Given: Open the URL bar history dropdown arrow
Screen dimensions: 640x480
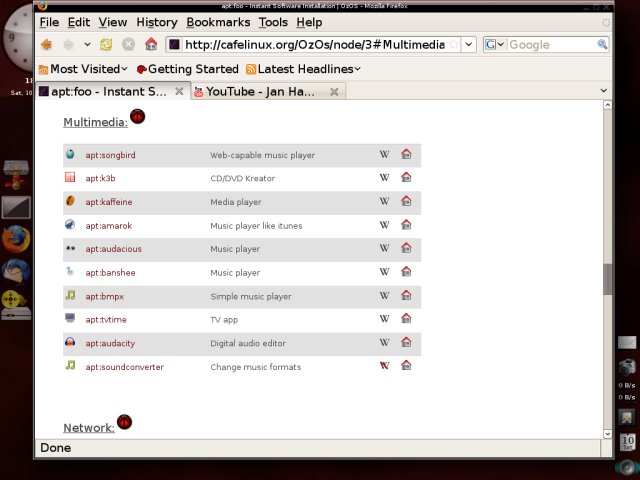Looking at the screenshot, I should click(469, 44).
